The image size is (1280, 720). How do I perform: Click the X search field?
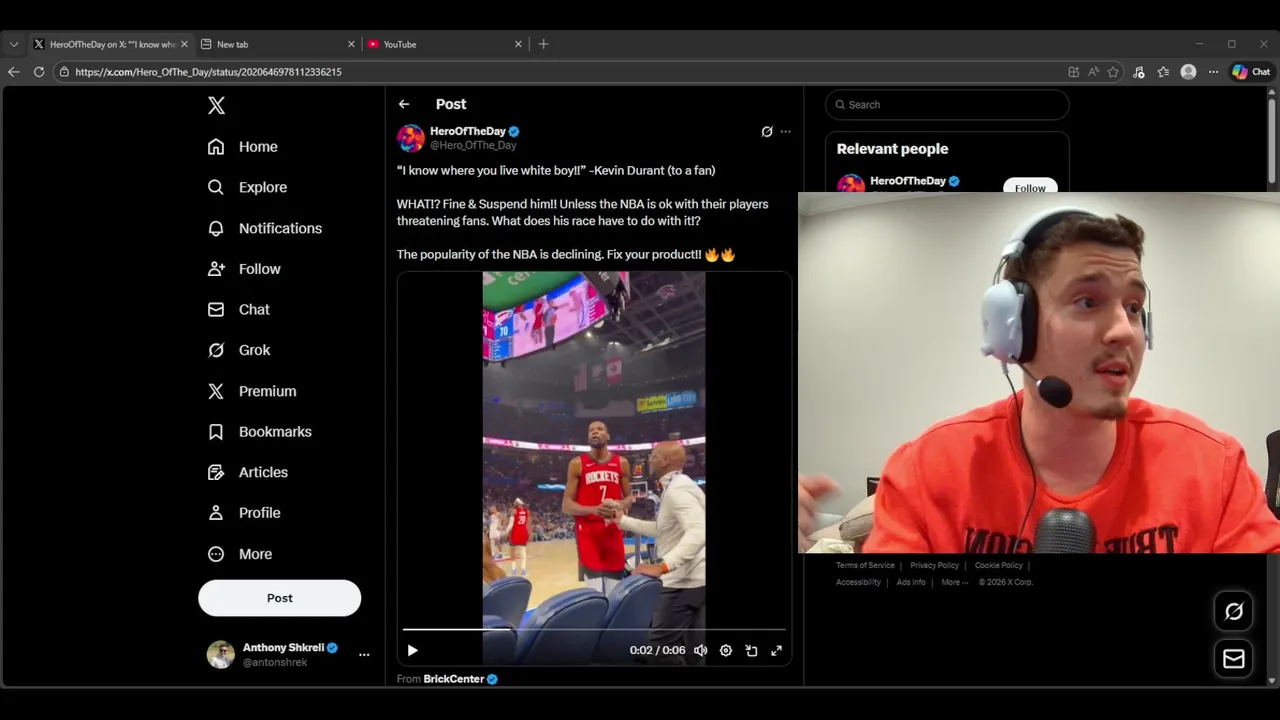tap(947, 105)
